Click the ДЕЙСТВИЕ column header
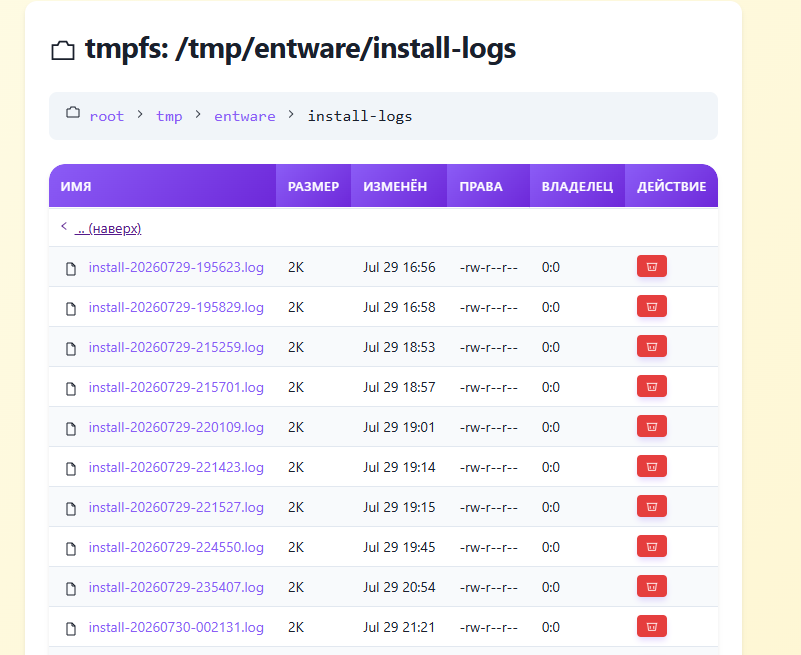The image size is (801, 655). (671, 186)
